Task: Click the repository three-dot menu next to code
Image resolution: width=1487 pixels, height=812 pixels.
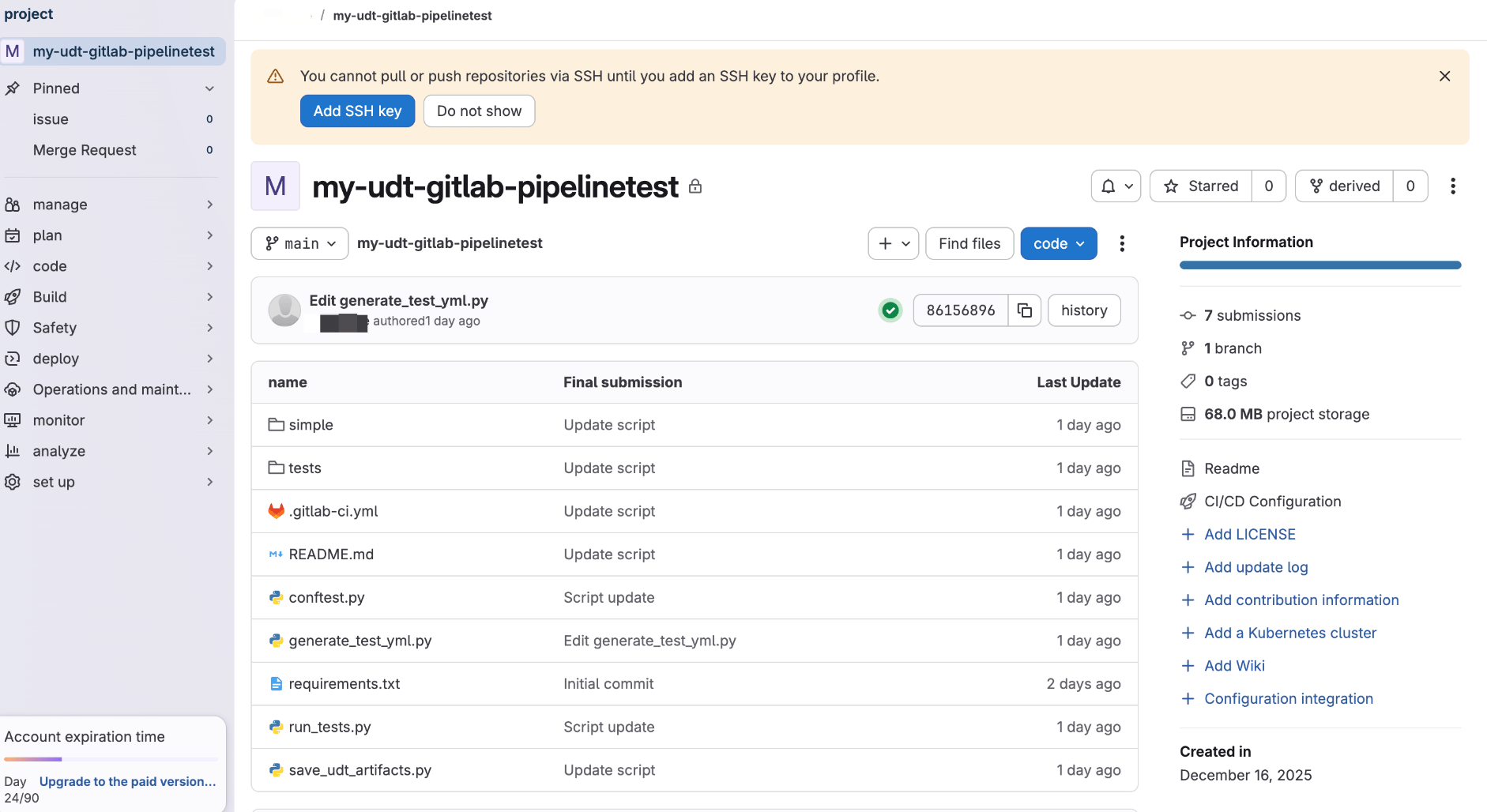Action: (x=1121, y=243)
